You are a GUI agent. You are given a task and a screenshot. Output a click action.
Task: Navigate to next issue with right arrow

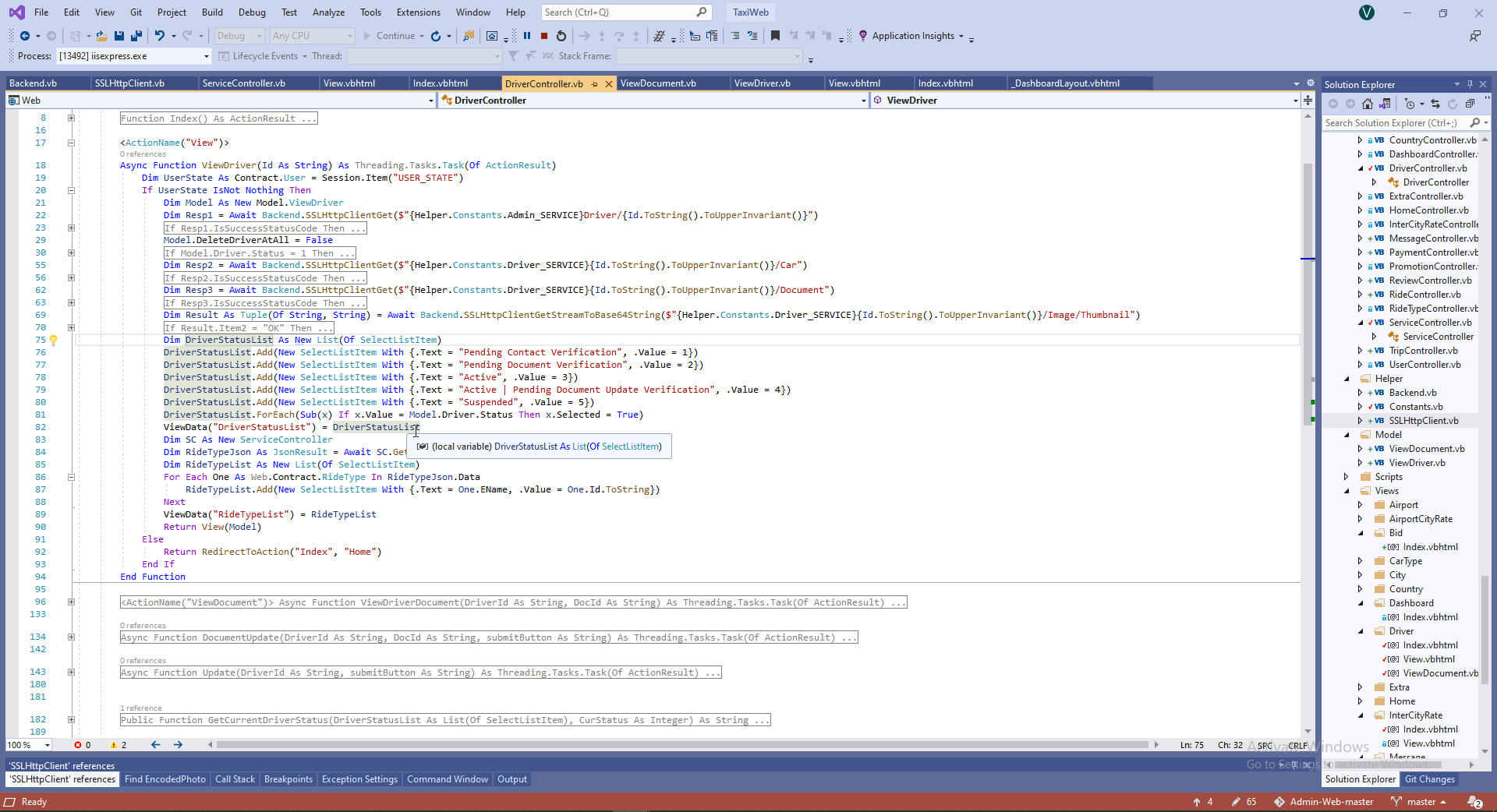coord(178,745)
